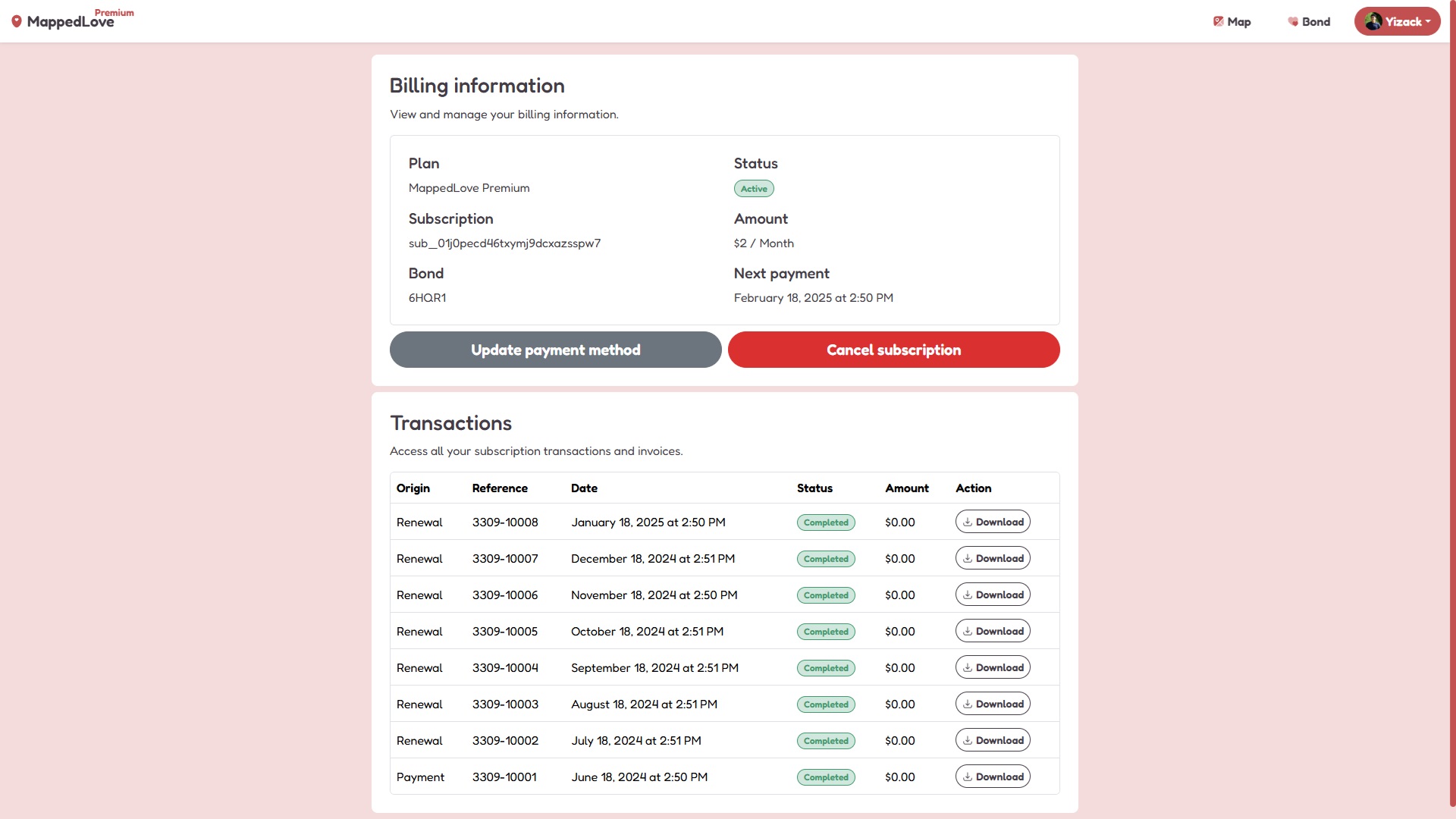Image resolution: width=1456 pixels, height=819 pixels.
Task: Click the Date column header
Action: (584, 488)
